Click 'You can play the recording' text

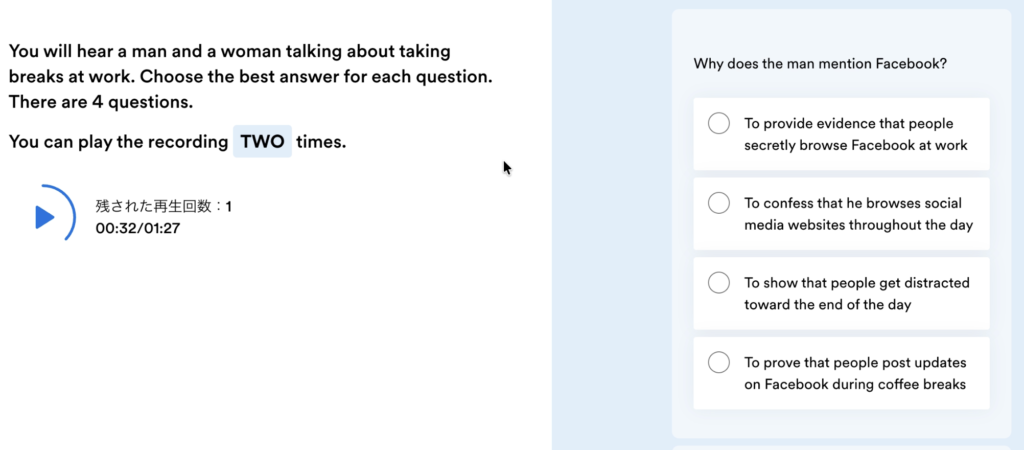118,142
